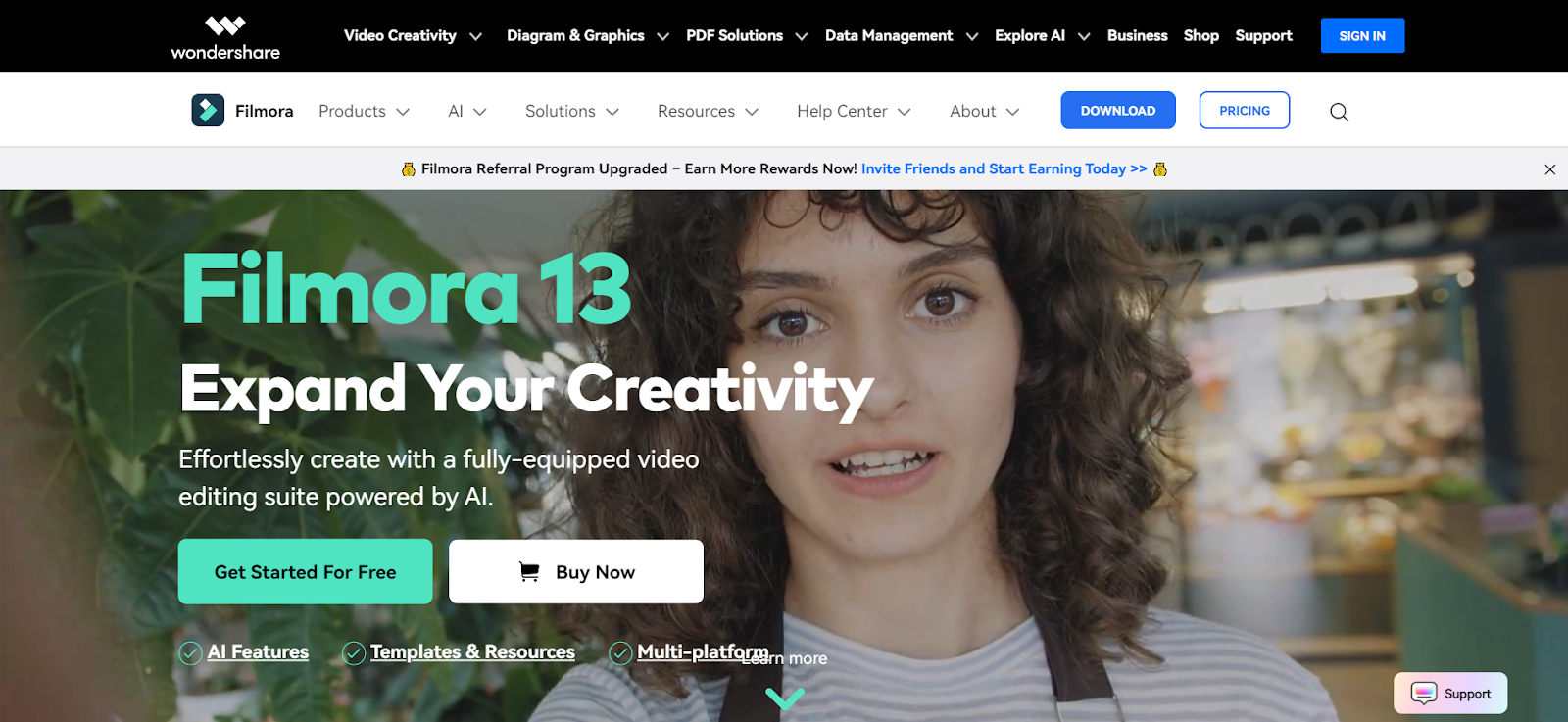Open the search magnifier icon
The height and width of the screenshot is (722, 1568).
coord(1339,112)
